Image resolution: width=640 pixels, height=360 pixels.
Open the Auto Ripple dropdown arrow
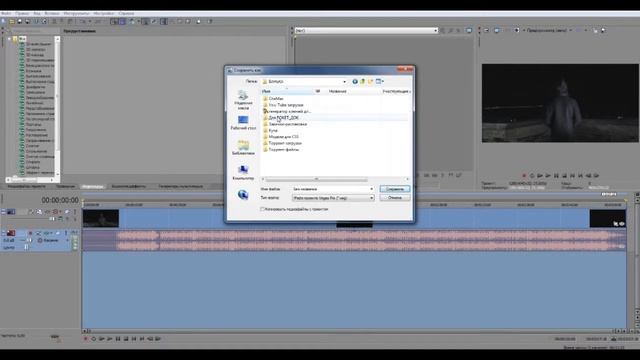pos(138,21)
